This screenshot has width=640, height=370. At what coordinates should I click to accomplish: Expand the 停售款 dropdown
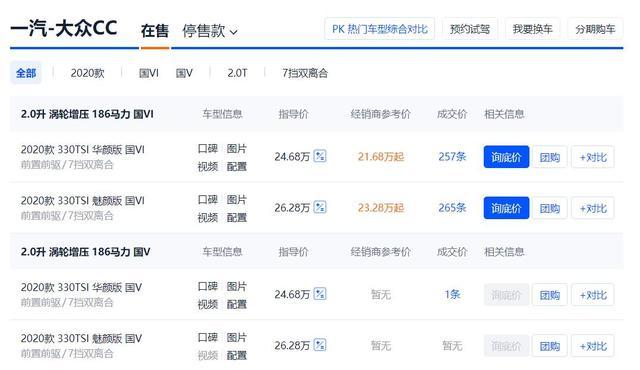(210, 31)
